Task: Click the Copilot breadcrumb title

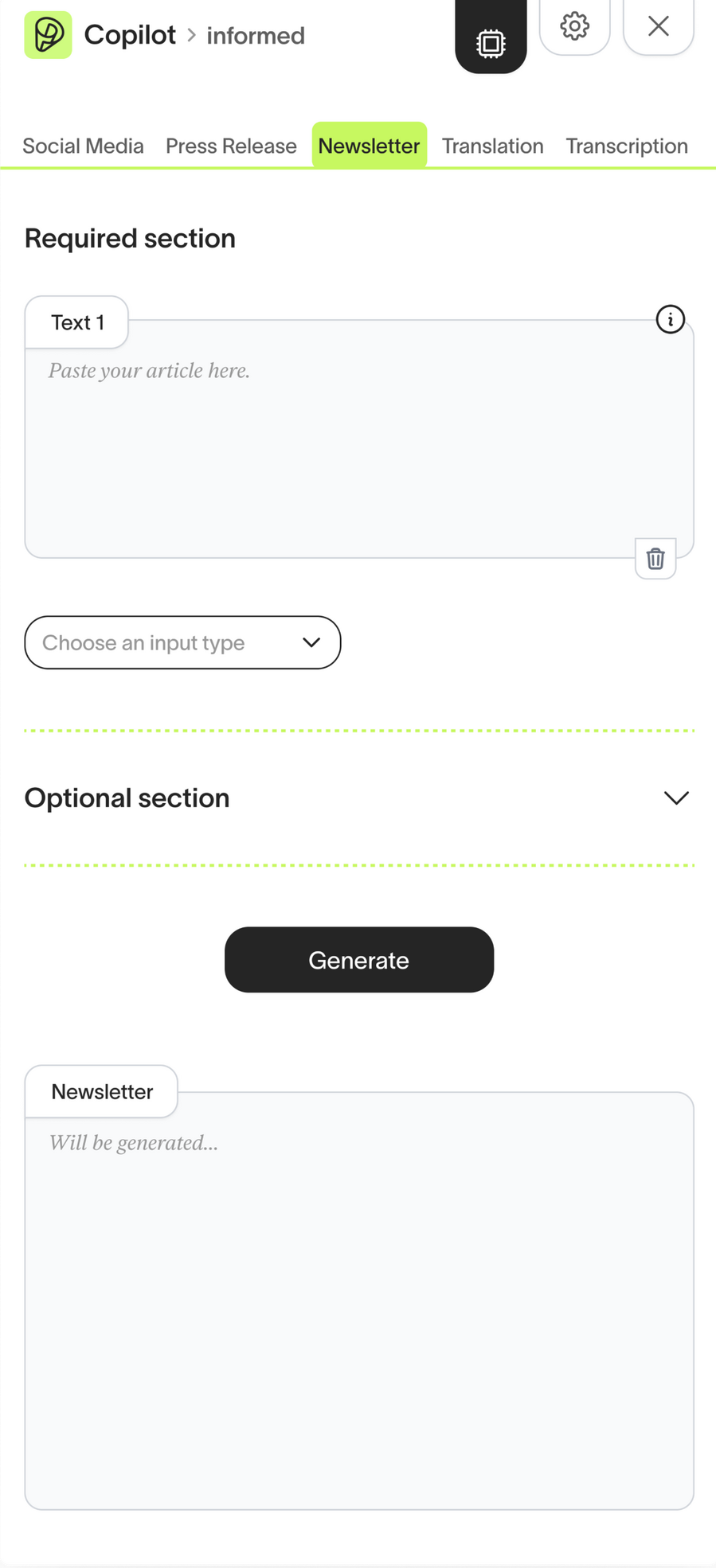Action: coord(130,35)
